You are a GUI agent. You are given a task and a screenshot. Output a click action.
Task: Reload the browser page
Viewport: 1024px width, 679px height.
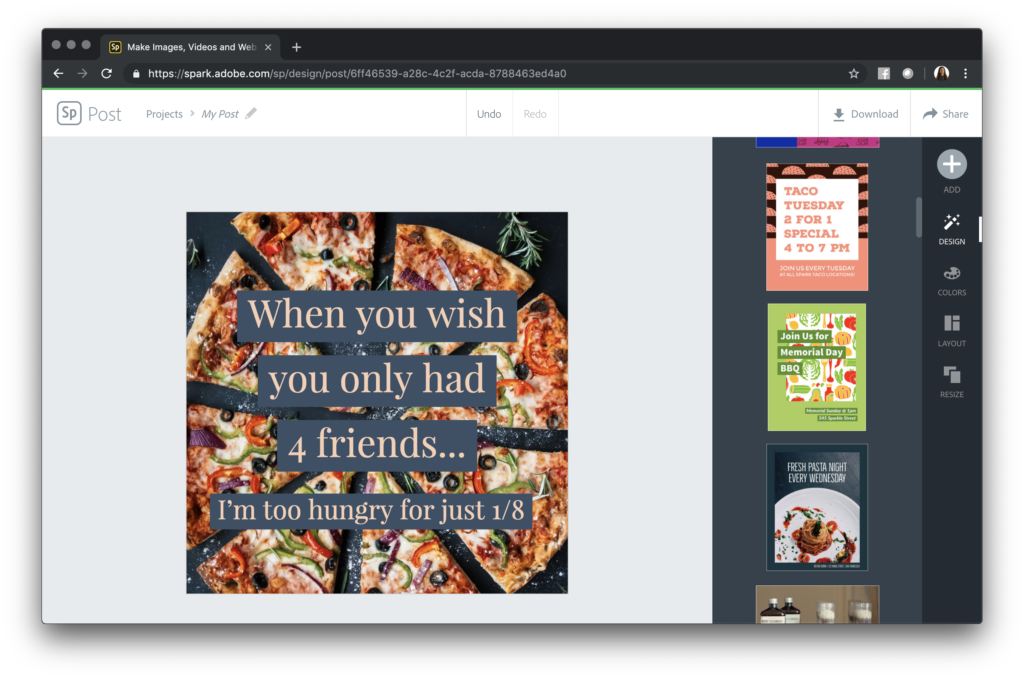(x=106, y=73)
